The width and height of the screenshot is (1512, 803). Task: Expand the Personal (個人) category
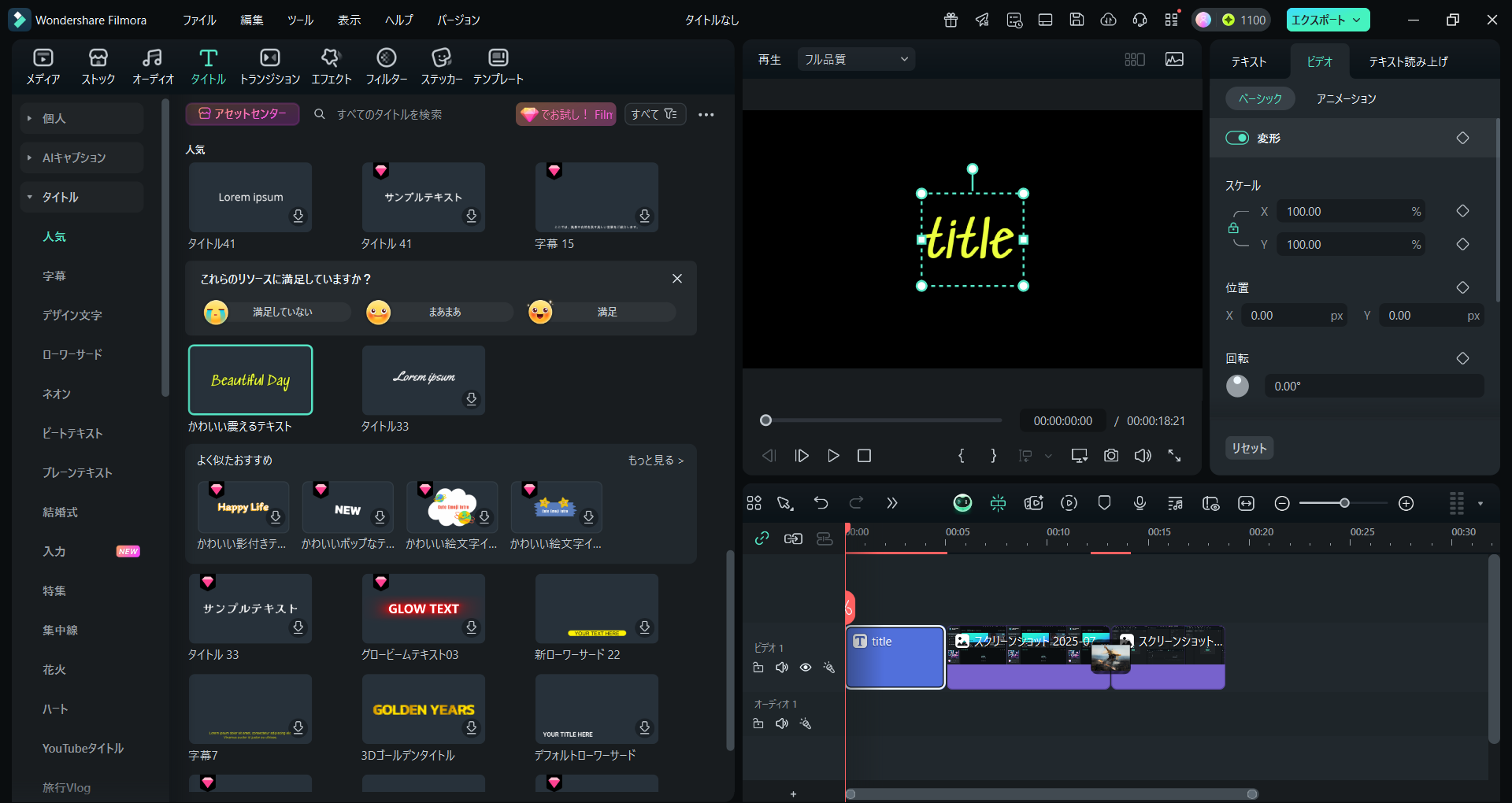tap(82, 118)
